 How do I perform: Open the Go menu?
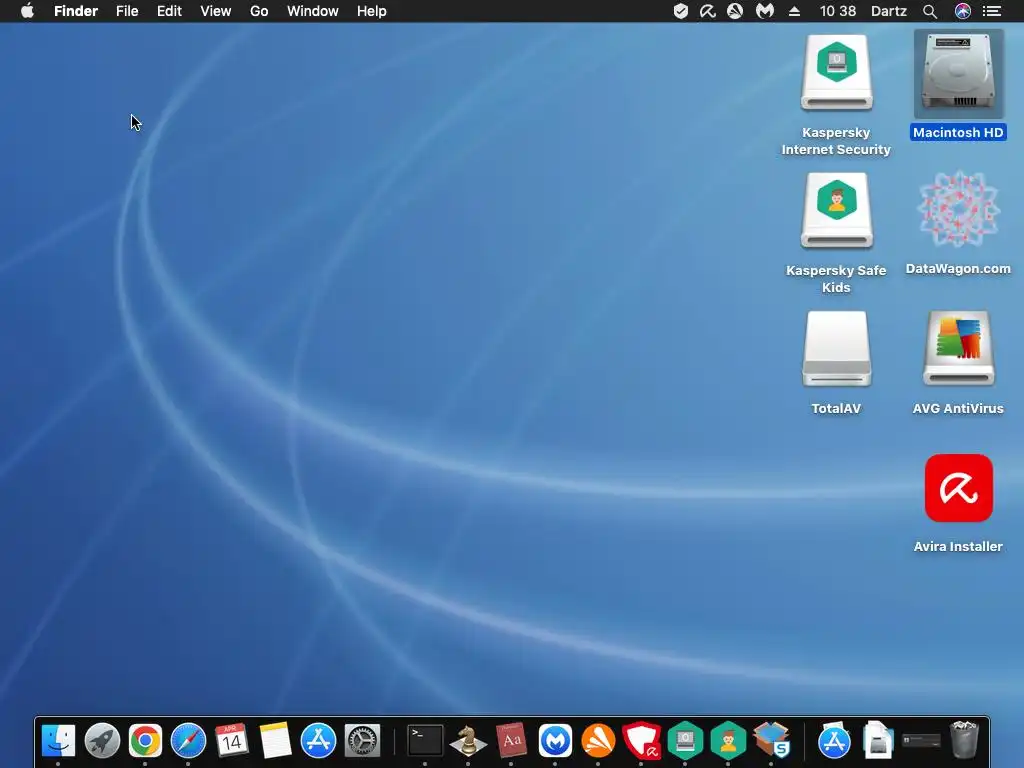click(259, 11)
